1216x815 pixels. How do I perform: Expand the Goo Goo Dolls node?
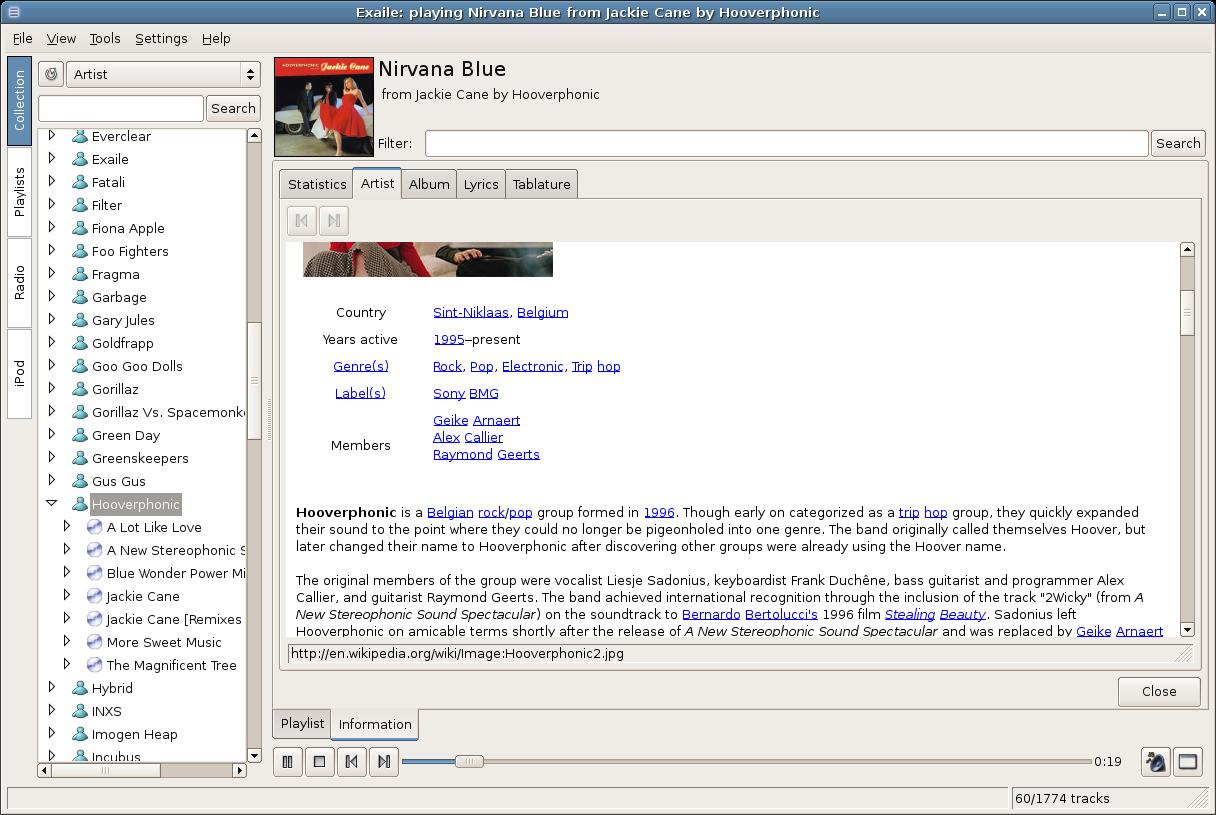tap(52, 366)
